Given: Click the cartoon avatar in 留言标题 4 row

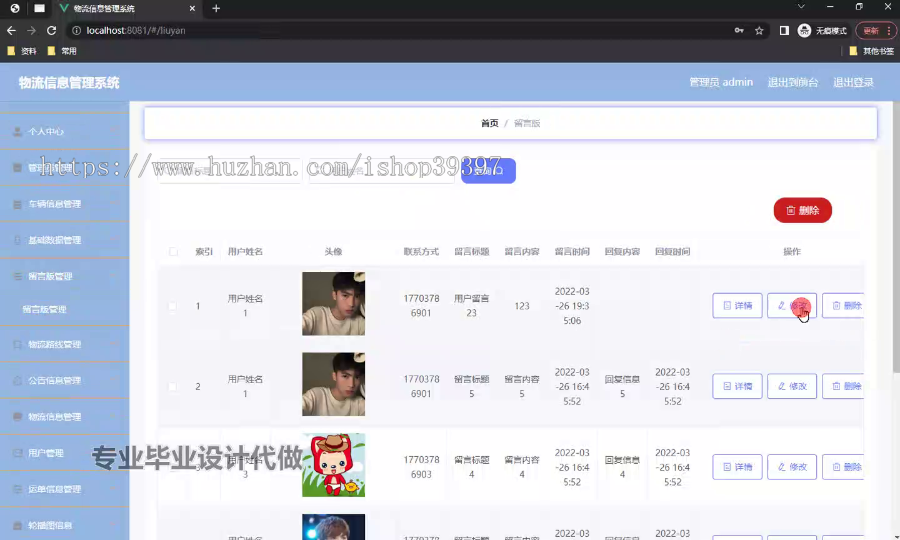Looking at the screenshot, I should coord(333,465).
